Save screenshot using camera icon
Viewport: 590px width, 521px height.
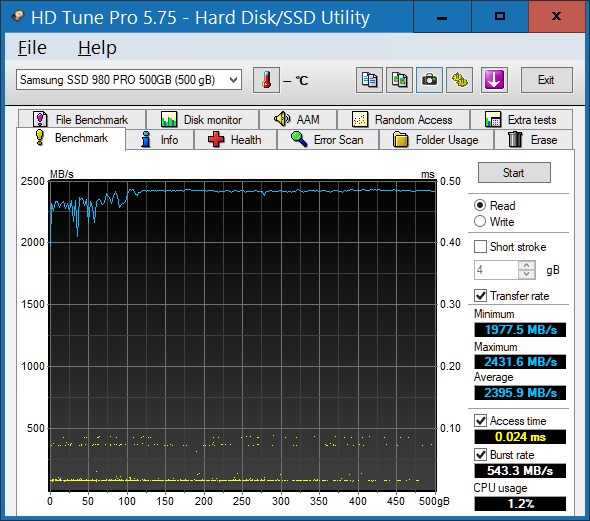click(429, 80)
